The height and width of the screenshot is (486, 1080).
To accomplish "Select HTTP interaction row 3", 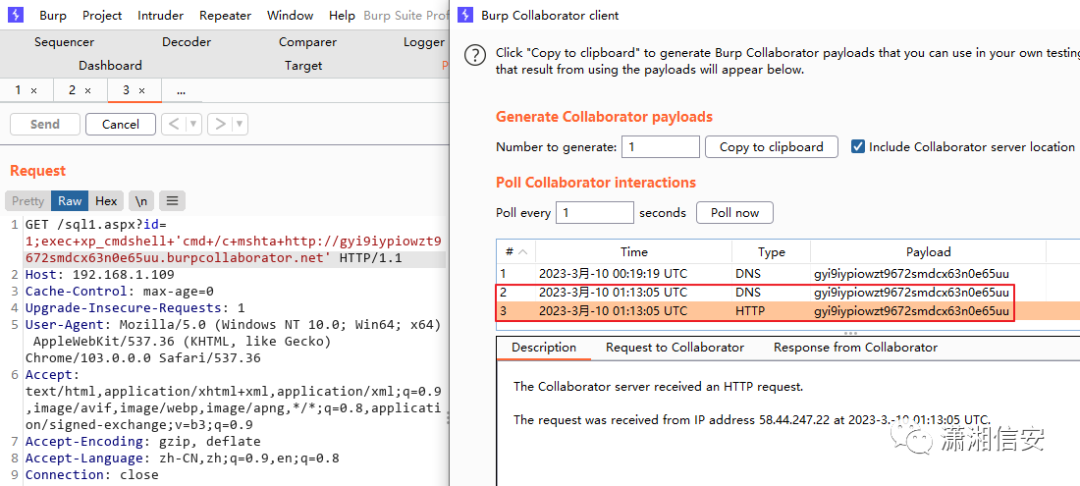I will (788, 311).
